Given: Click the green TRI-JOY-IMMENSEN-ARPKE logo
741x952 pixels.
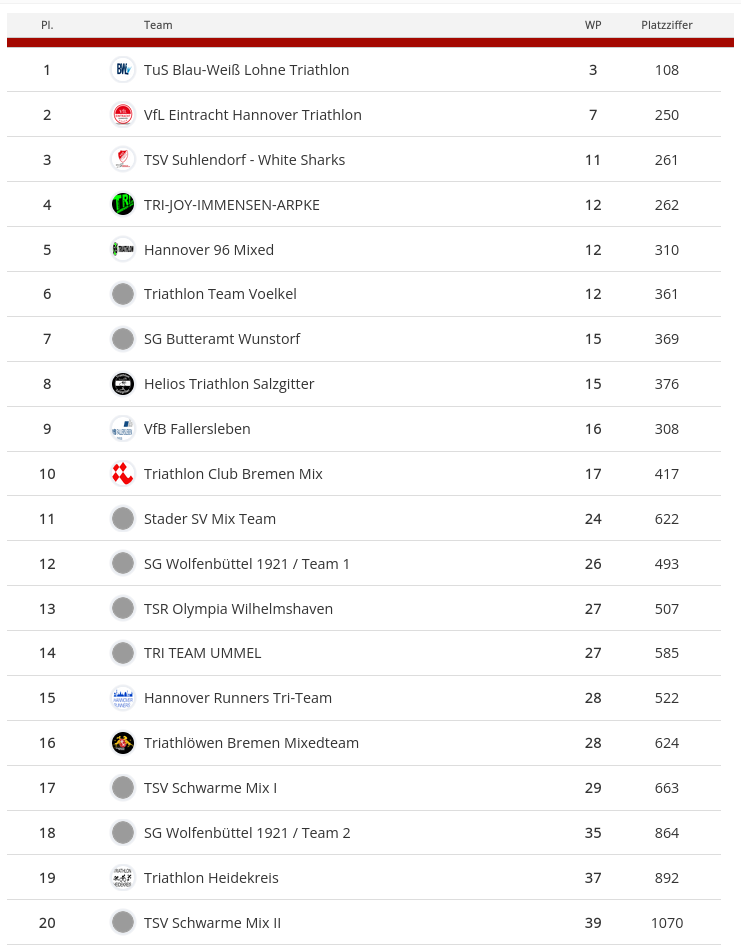Looking at the screenshot, I should tap(123, 205).
